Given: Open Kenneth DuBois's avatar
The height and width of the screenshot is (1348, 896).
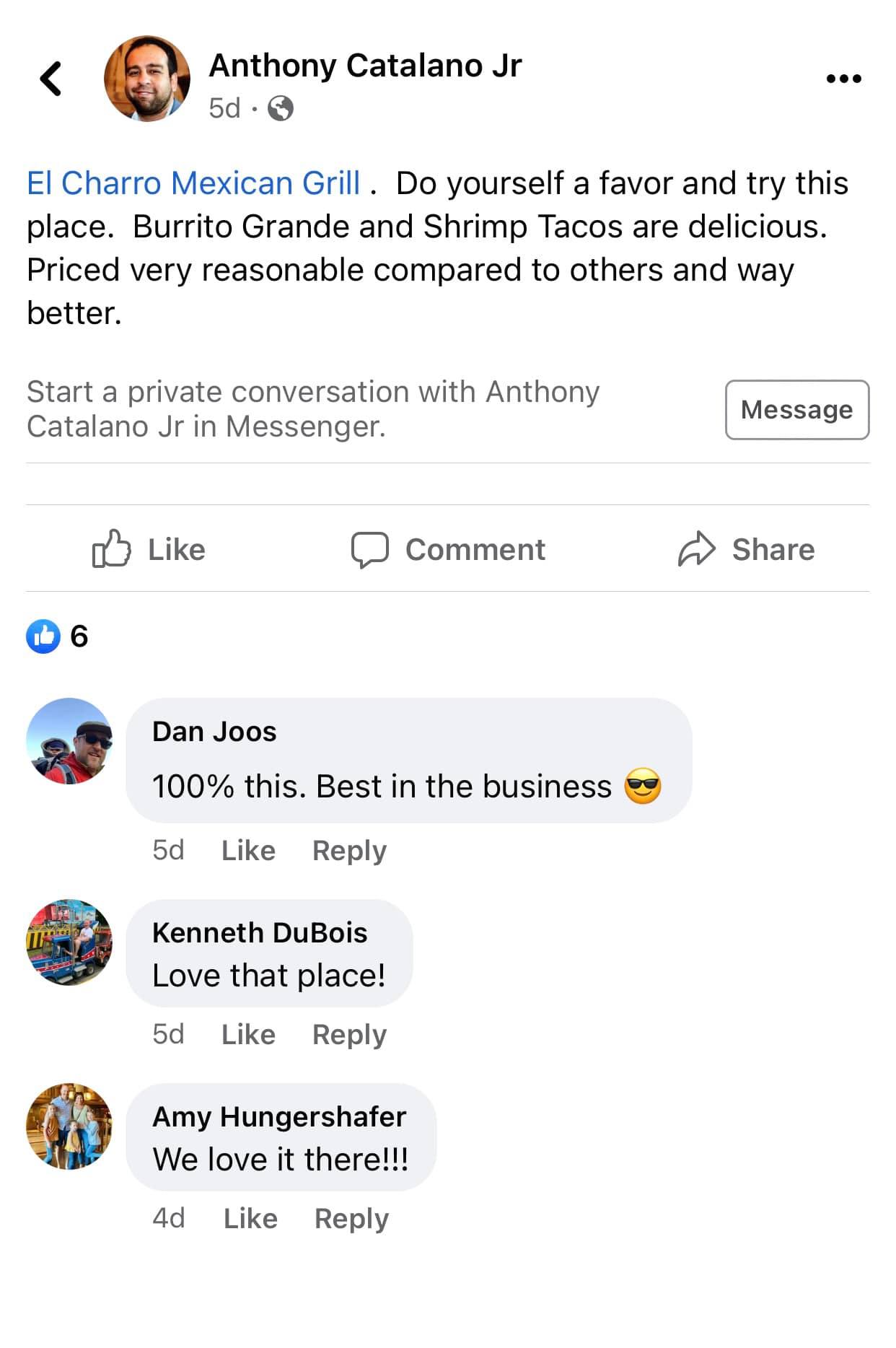Looking at the screenshot, I should click(x=69, y=942).
